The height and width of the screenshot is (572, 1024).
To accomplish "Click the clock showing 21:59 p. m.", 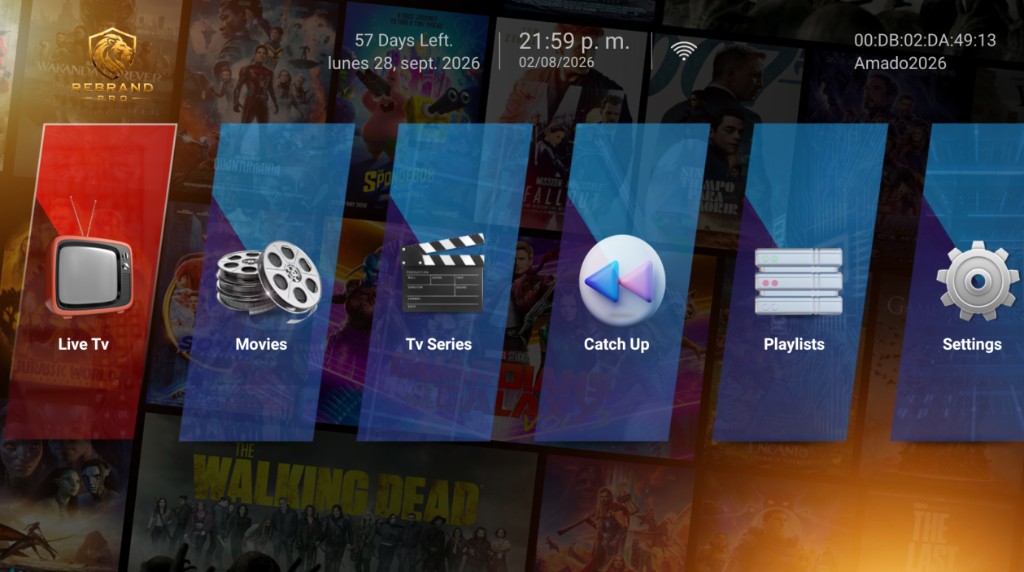I will 574,42.
